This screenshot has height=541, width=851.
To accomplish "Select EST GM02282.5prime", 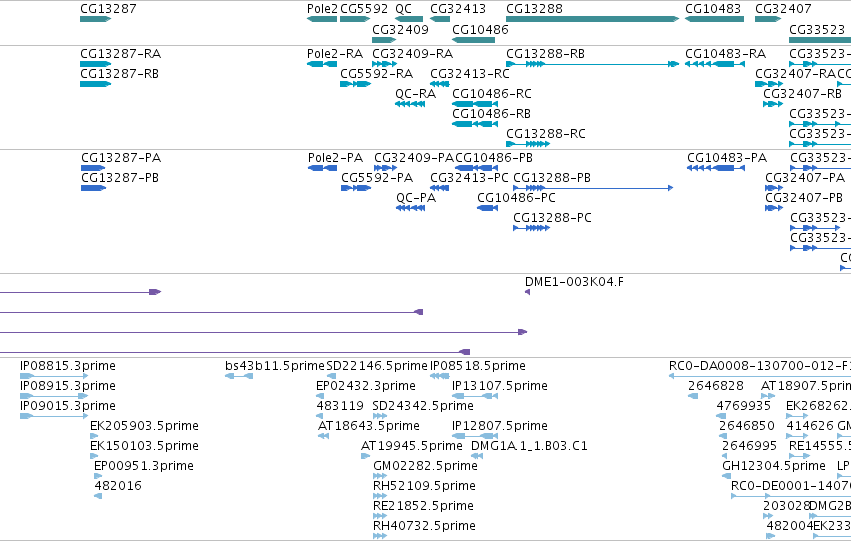I will 380,476.
